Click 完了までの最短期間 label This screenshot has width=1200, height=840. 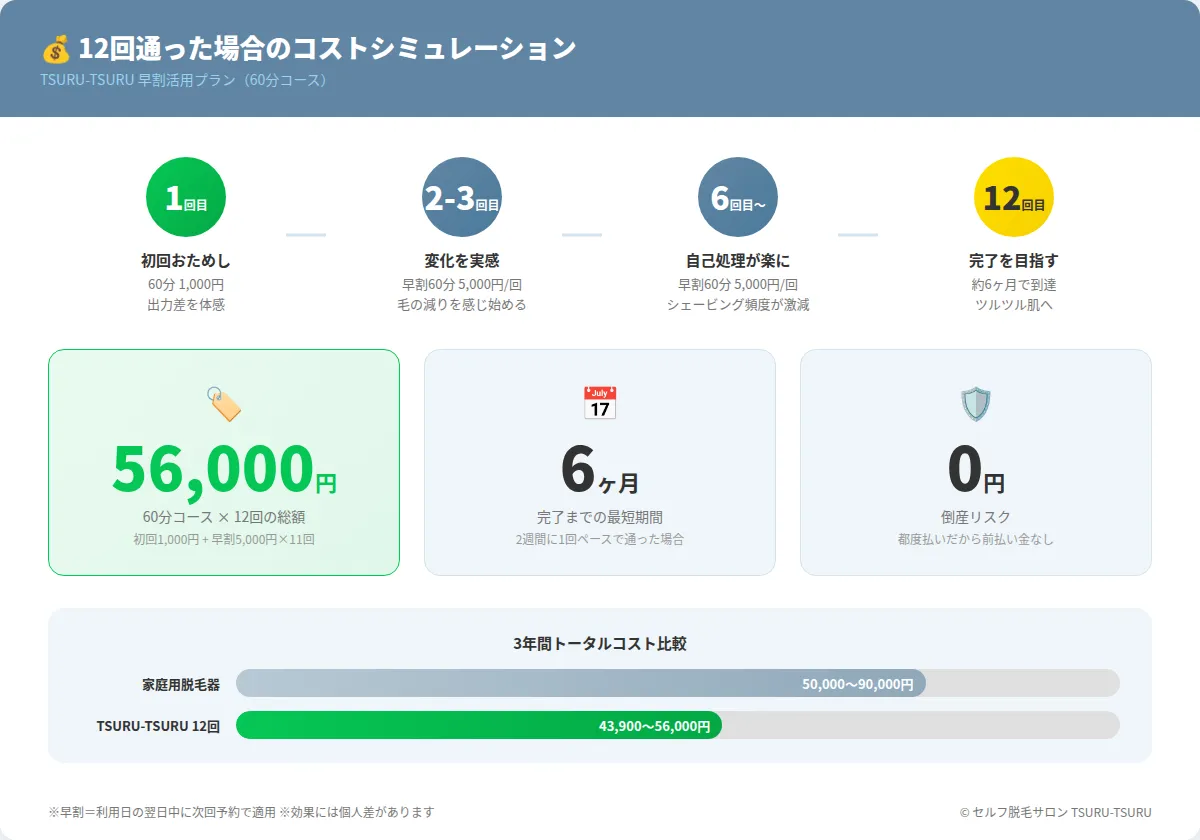(600, 517)
